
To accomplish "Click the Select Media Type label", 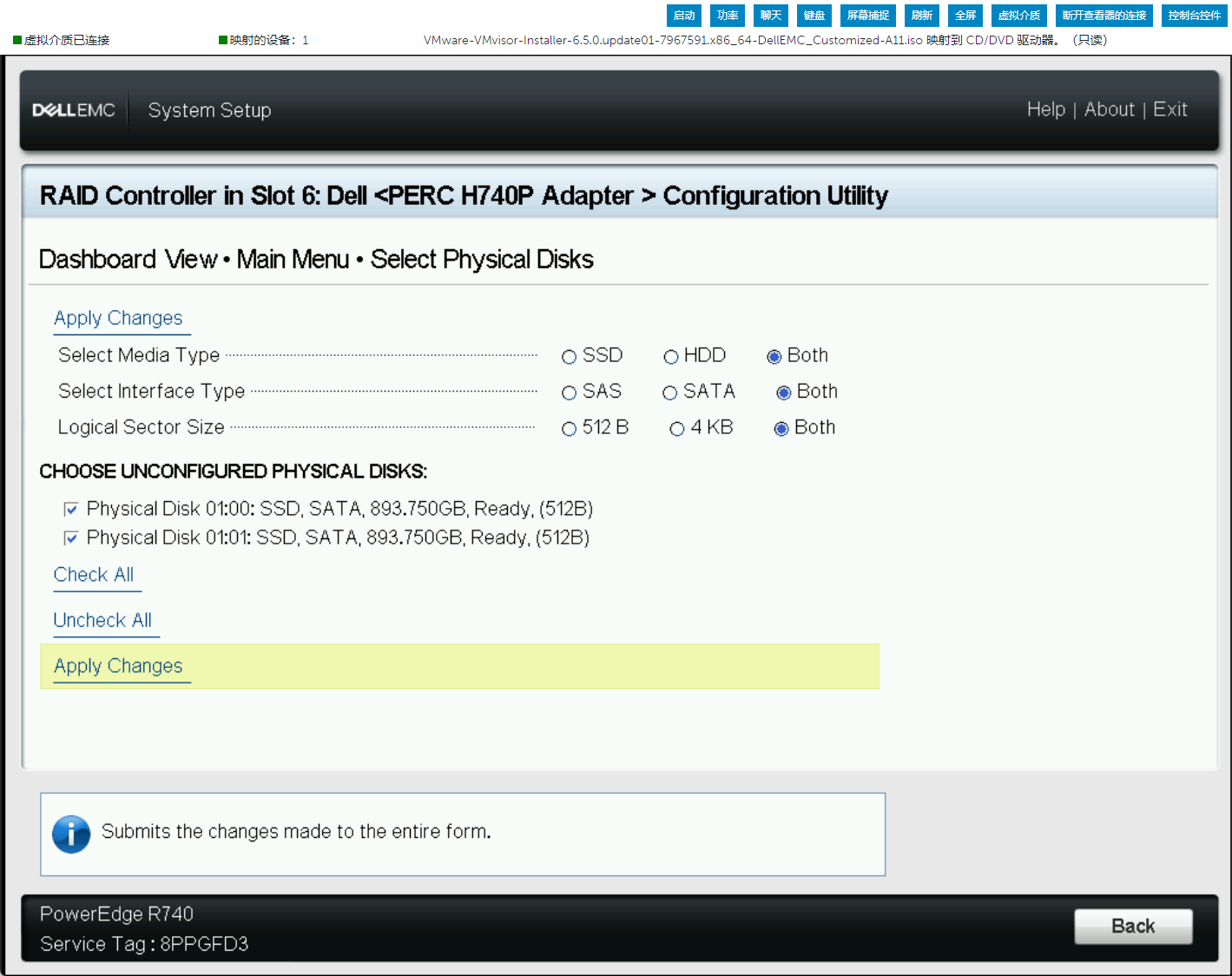I will (x=139, y=355).
